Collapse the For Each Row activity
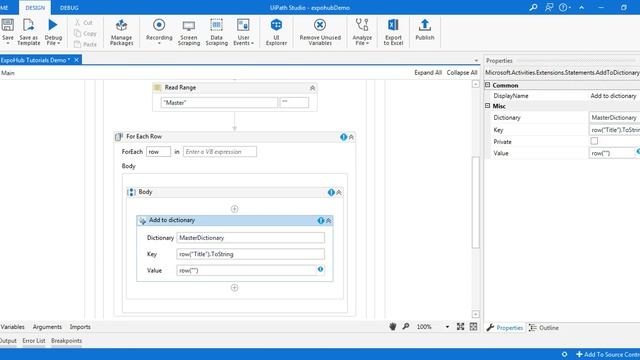 [351, 137]
